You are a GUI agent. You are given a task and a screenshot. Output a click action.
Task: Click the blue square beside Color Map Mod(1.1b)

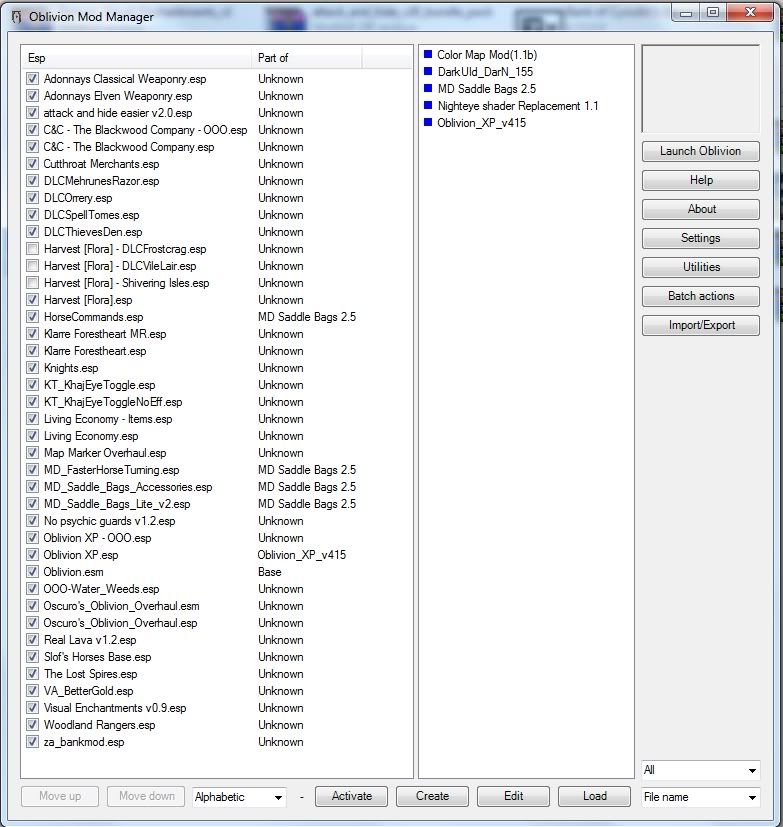pos(428,55)
